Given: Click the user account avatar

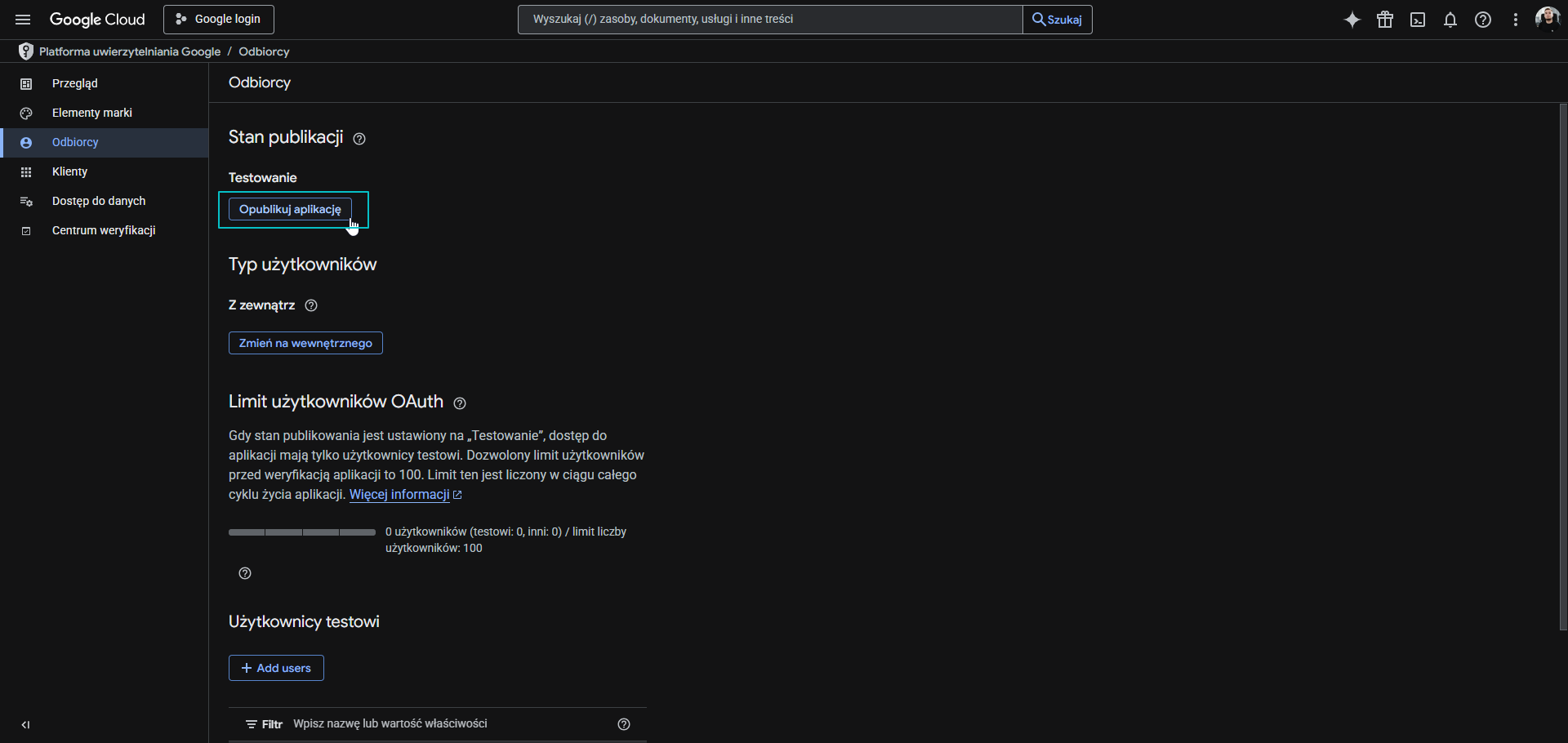Looking at the screenshot, I should (1547, 18).
